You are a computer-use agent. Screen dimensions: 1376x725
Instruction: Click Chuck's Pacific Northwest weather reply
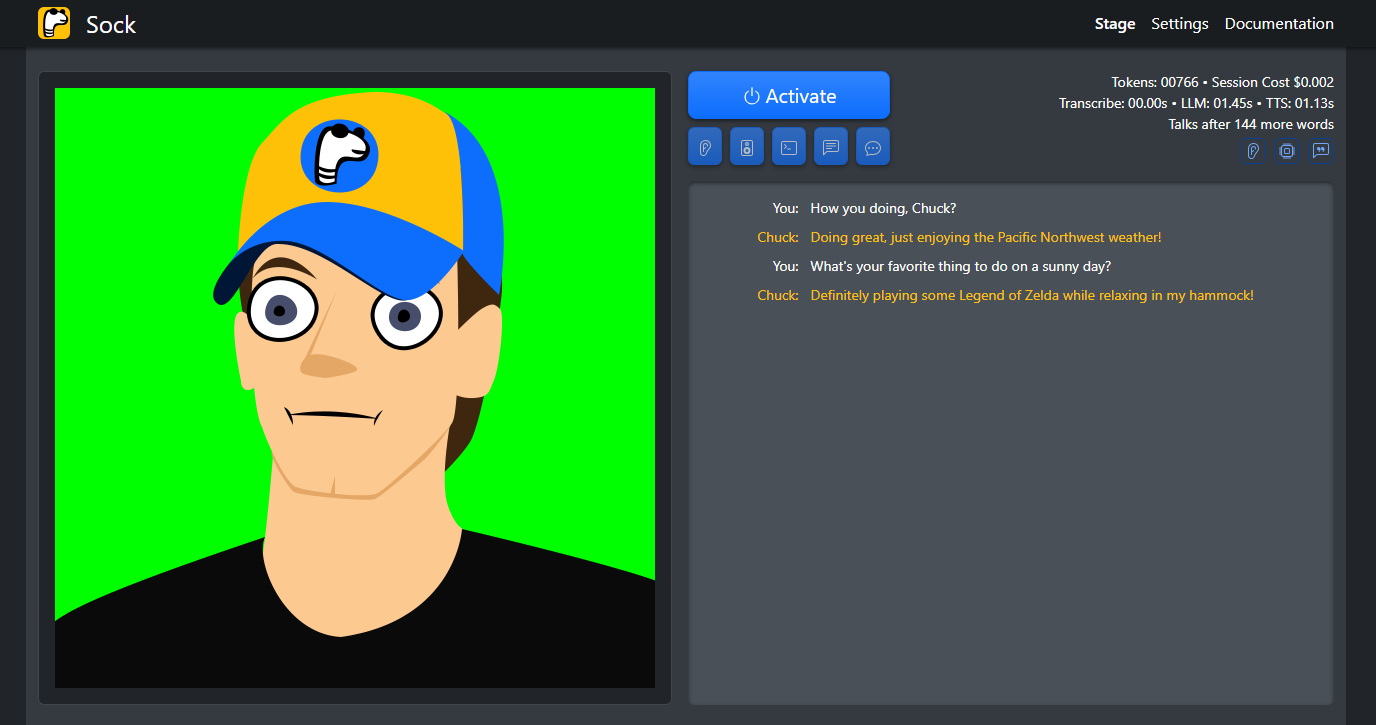click(985, 237)
